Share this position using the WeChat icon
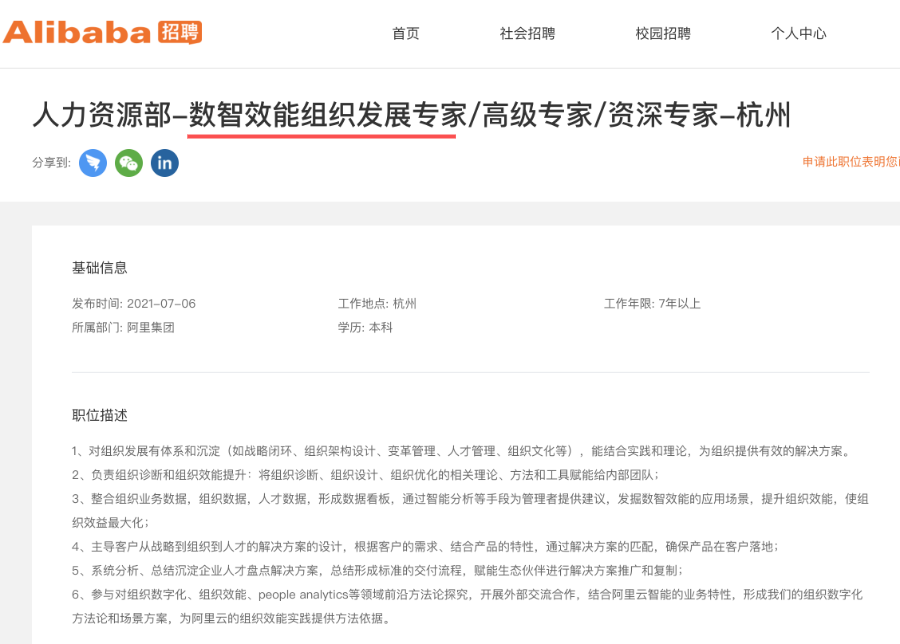 tap(128, 162)
